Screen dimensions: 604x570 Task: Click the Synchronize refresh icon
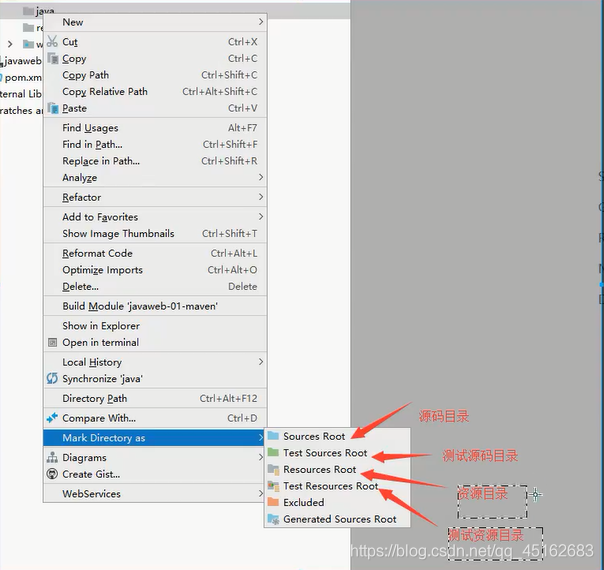pyautogui.click(x=52, y=379)
